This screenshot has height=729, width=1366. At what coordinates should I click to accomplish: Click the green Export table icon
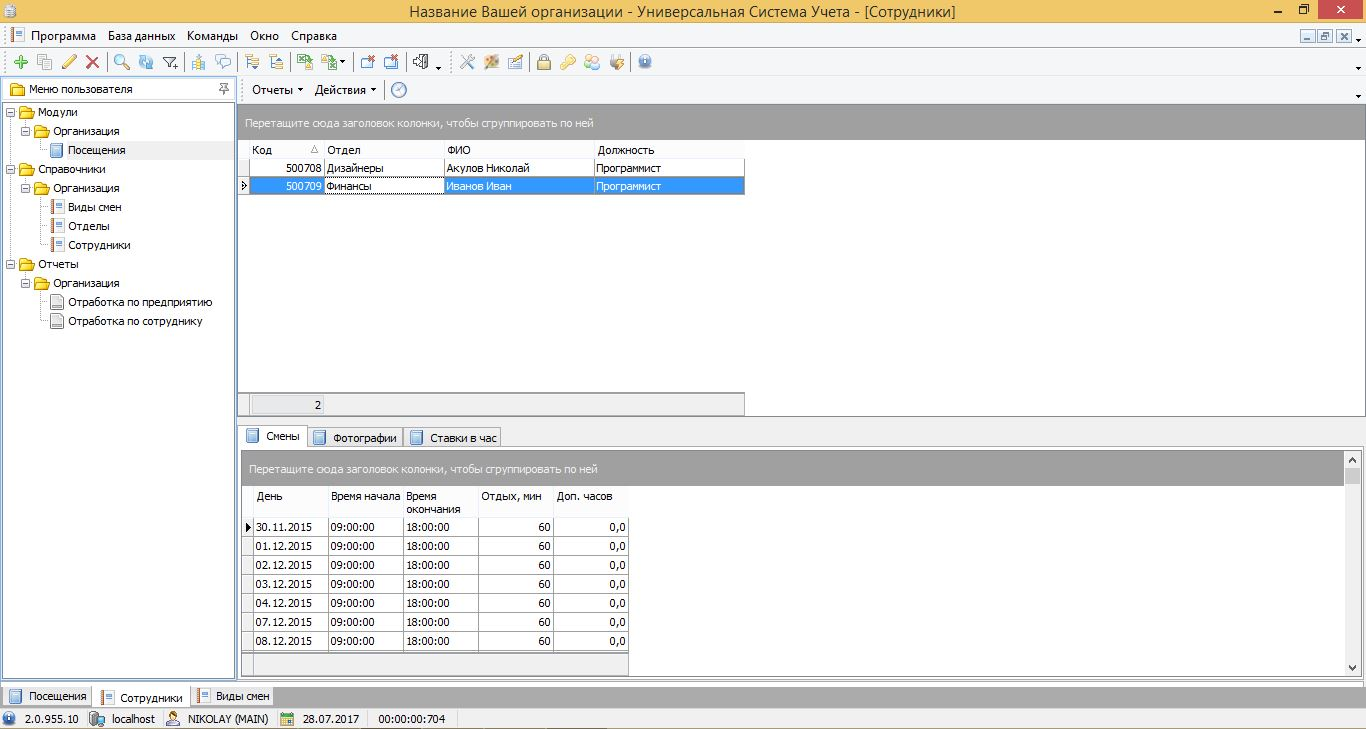(x=304, y=62)
